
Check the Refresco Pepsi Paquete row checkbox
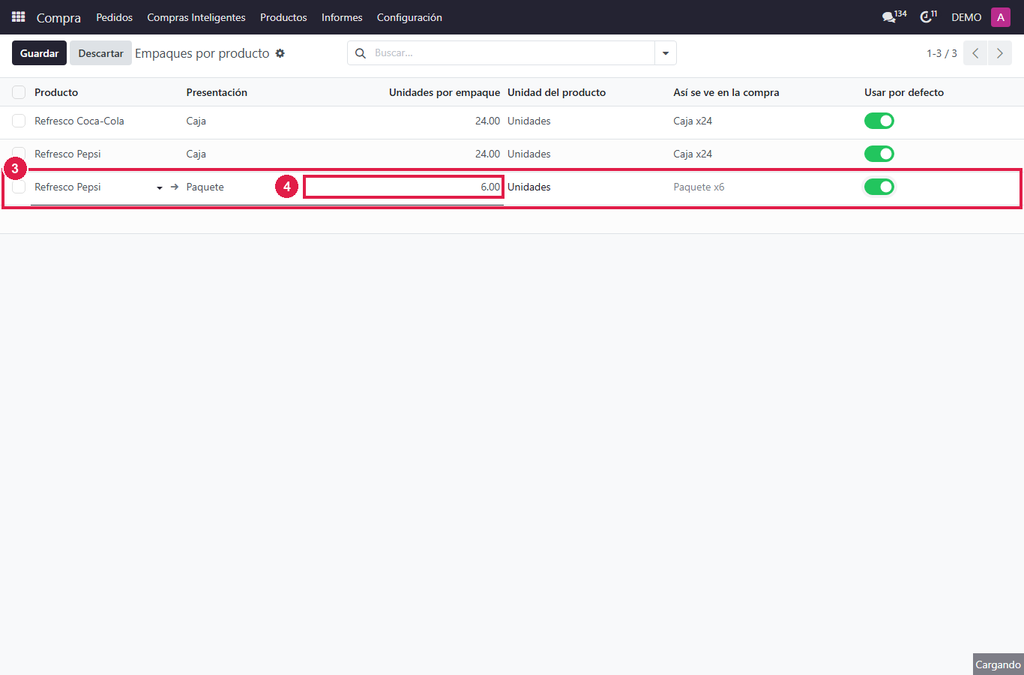[x=19, y=187]
